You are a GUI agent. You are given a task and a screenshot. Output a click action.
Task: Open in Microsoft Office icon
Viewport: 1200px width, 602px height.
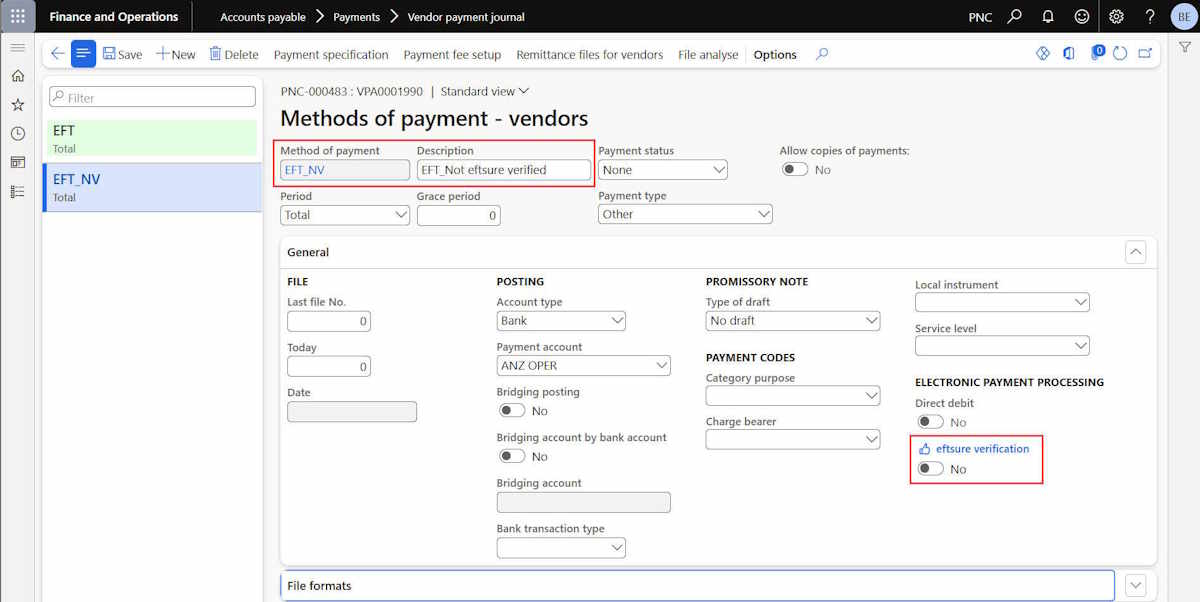click(1069, 54)
